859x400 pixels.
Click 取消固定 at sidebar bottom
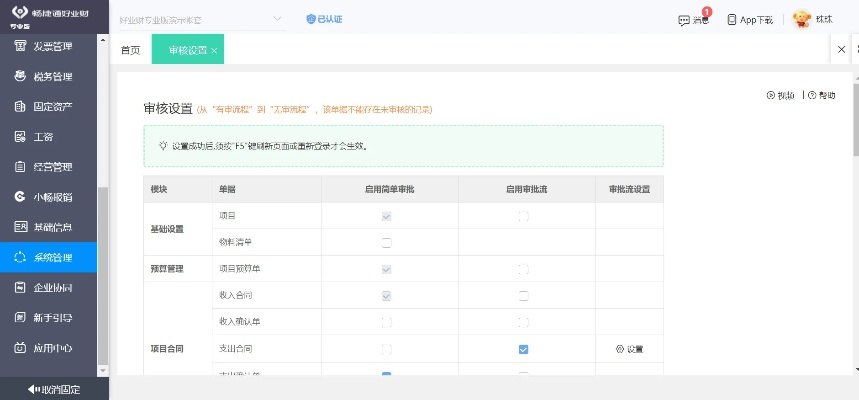coord(54,389)
